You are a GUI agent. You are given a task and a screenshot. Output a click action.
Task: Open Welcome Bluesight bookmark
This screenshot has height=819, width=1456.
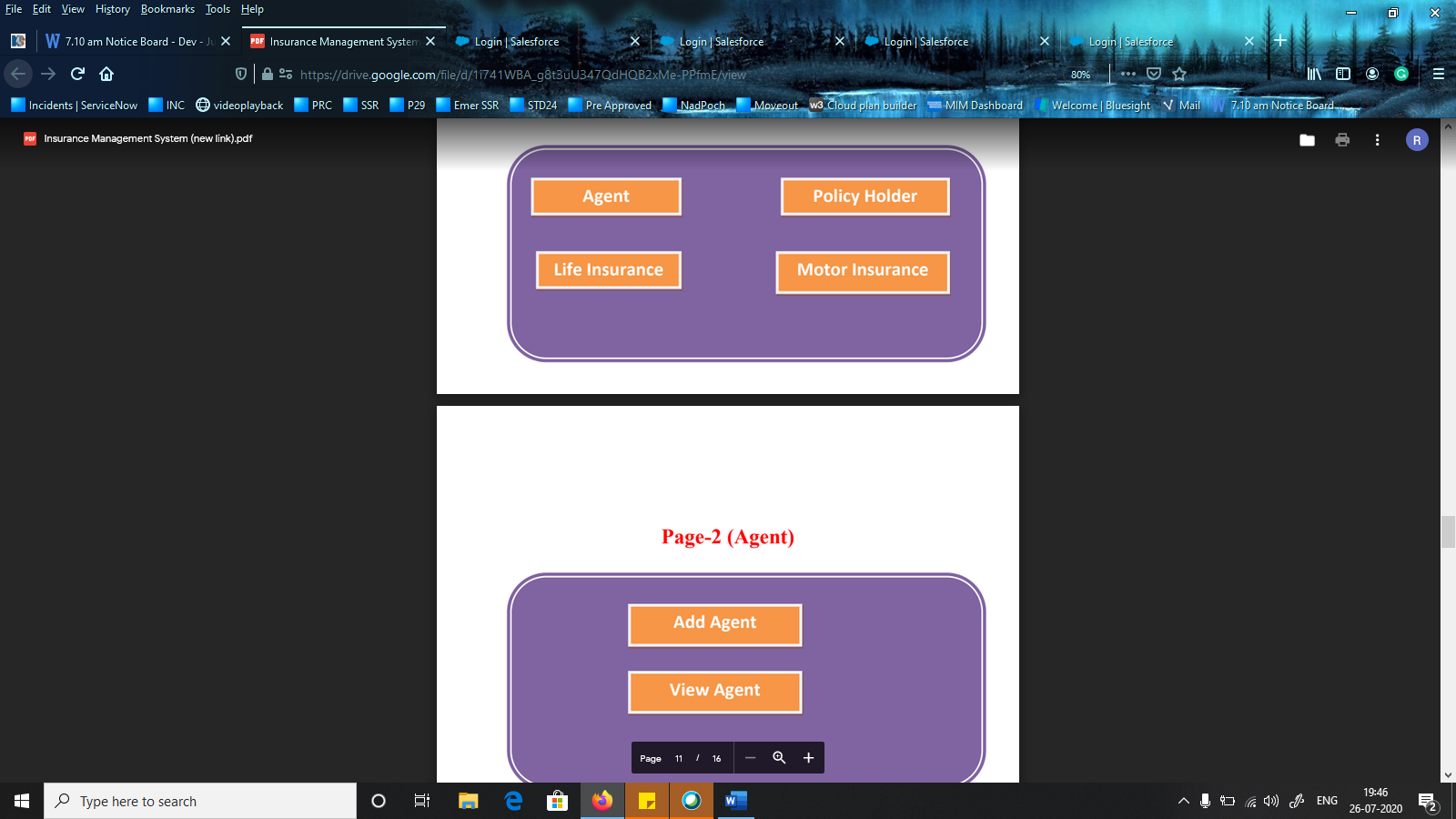(x=1093, y=106)
